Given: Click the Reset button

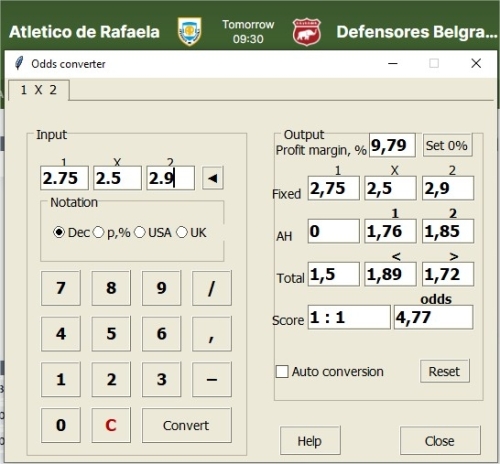Looking at the screenshot, I should (445, 371).
